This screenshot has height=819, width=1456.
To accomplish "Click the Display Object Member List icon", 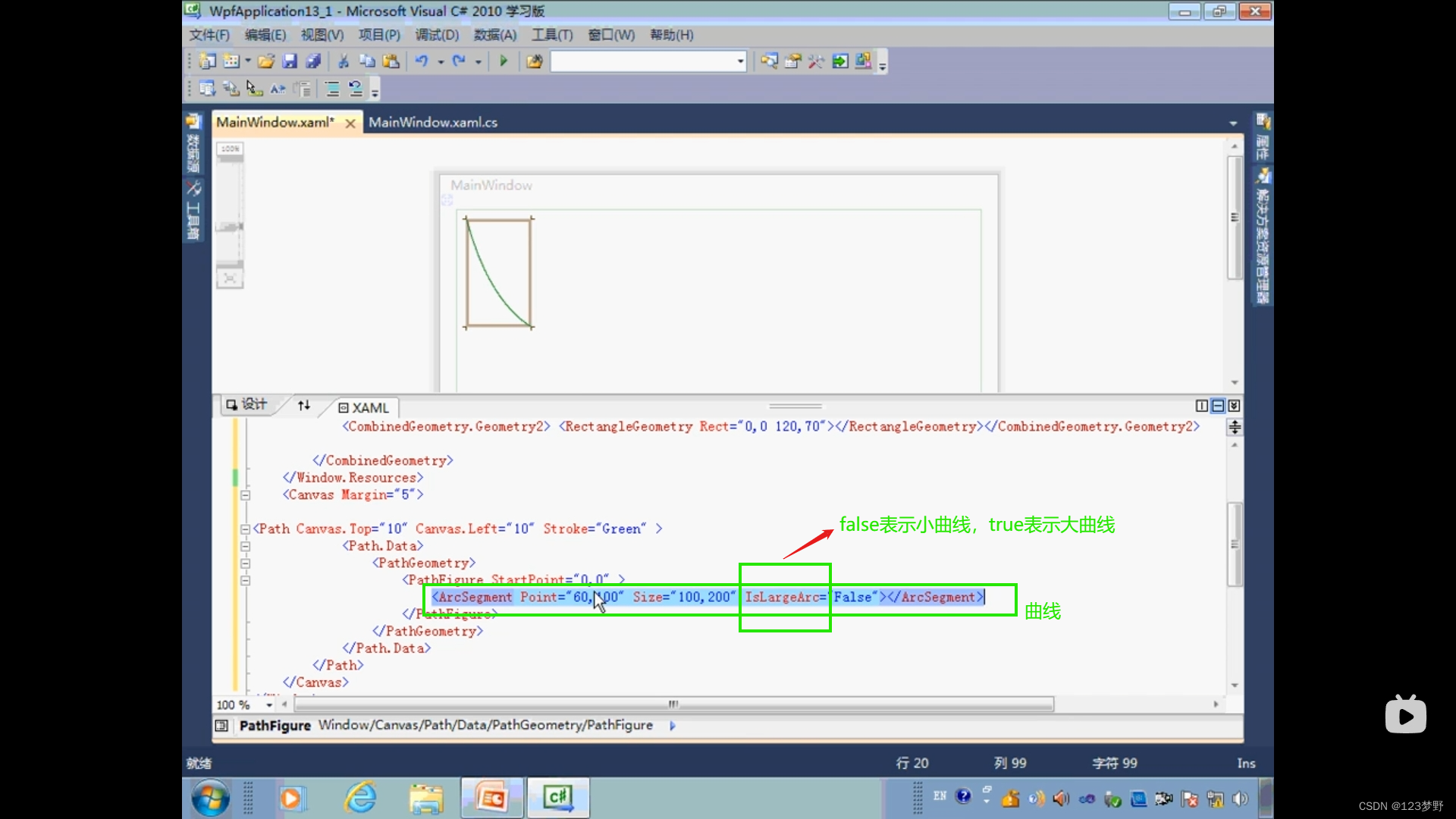I will pyautogui.click(x=207, y=89).
